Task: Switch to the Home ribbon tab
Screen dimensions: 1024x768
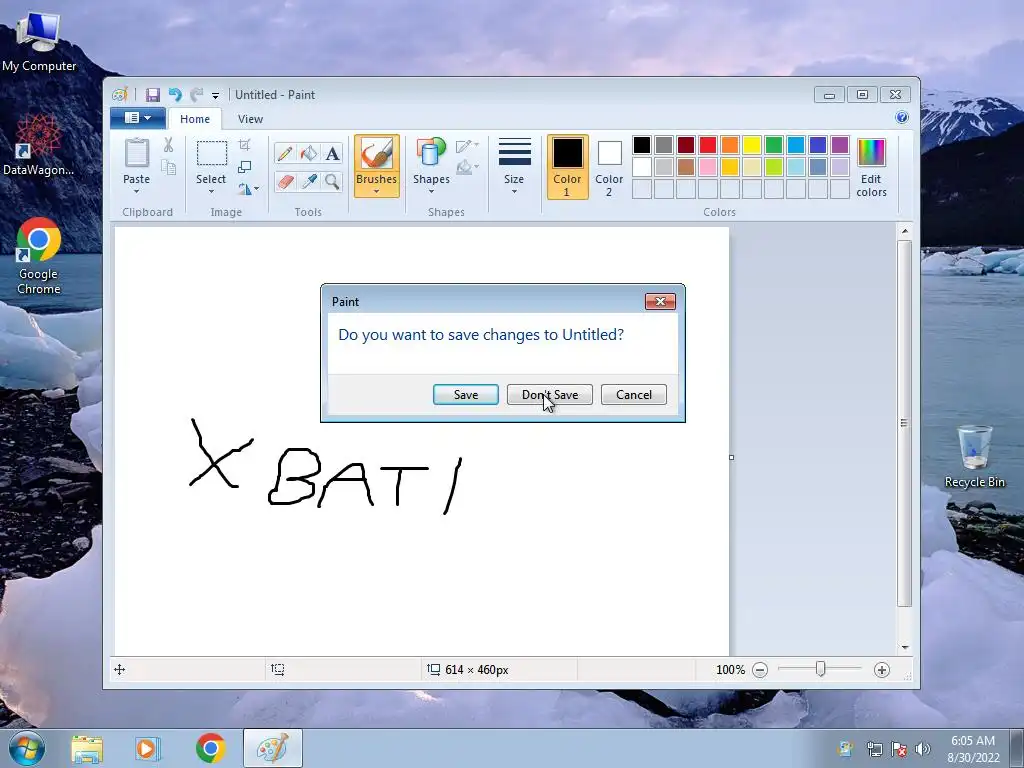Action: coord(195,119)
